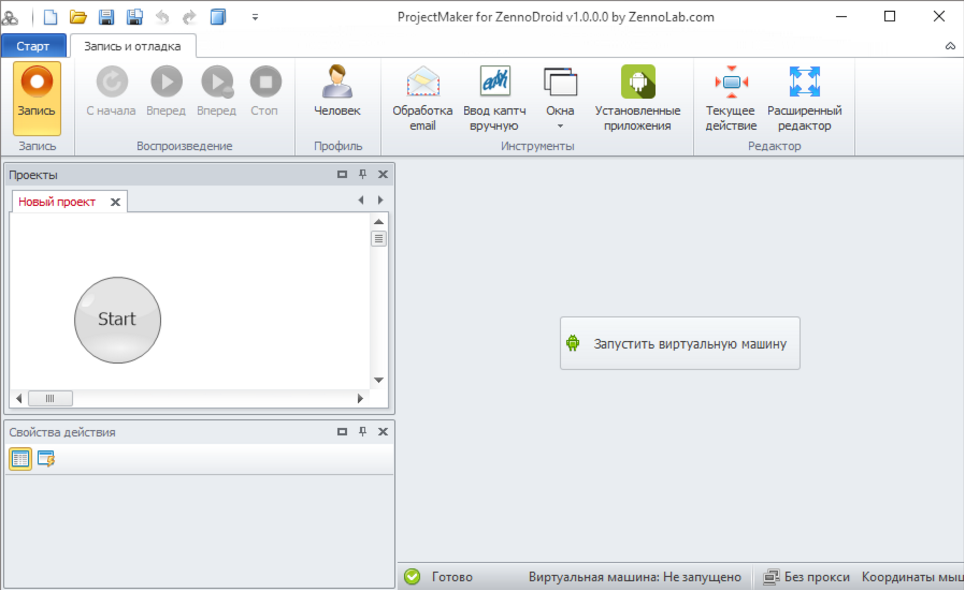This screenshot has width=964, height=590.
Task: Open the Обработка email tool
Action: (423, 98)
